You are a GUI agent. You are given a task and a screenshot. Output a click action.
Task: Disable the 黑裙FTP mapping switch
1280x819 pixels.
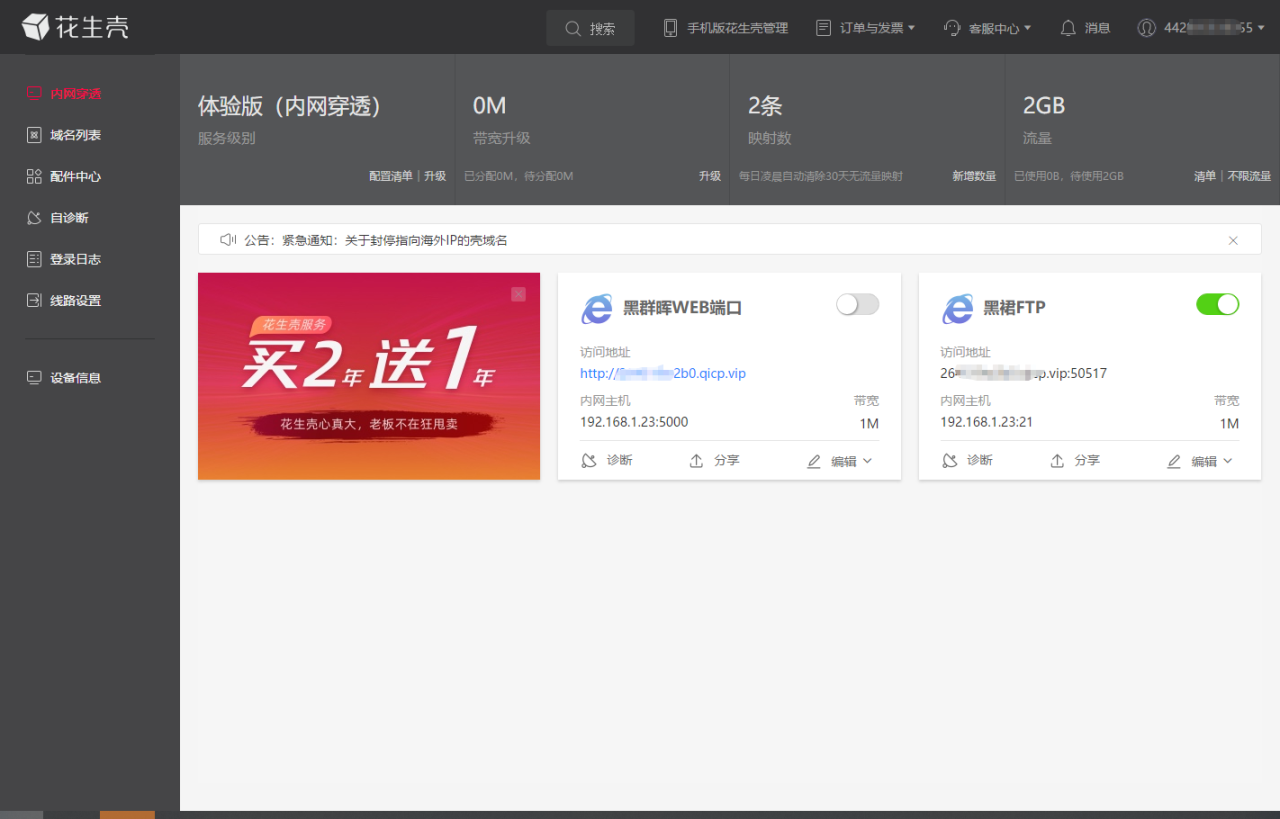coord(1217,304)
